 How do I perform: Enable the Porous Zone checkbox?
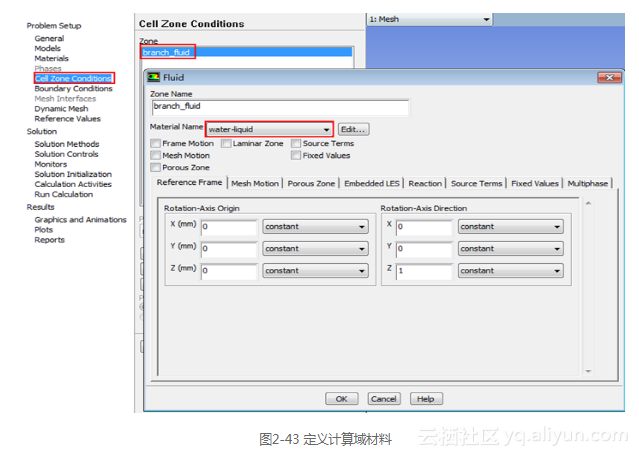(155, 168)
